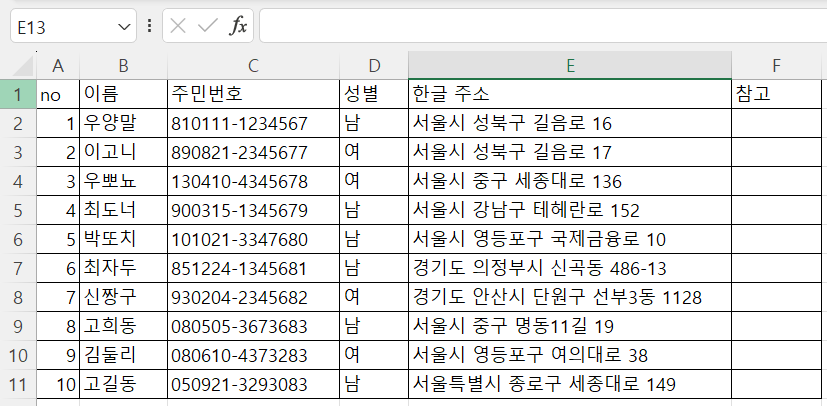Click address '서울시 중구 세종대로 136'
827x406 pixels.
(570, 181)
